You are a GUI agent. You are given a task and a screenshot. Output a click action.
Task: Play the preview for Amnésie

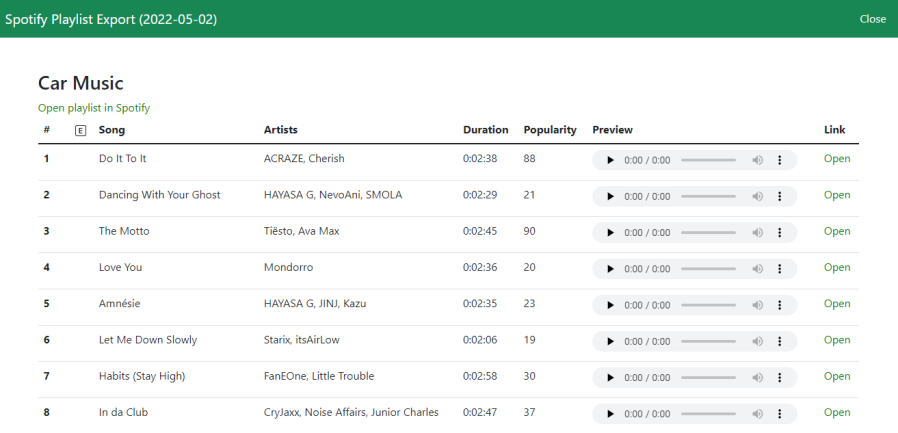click(610, 305)
